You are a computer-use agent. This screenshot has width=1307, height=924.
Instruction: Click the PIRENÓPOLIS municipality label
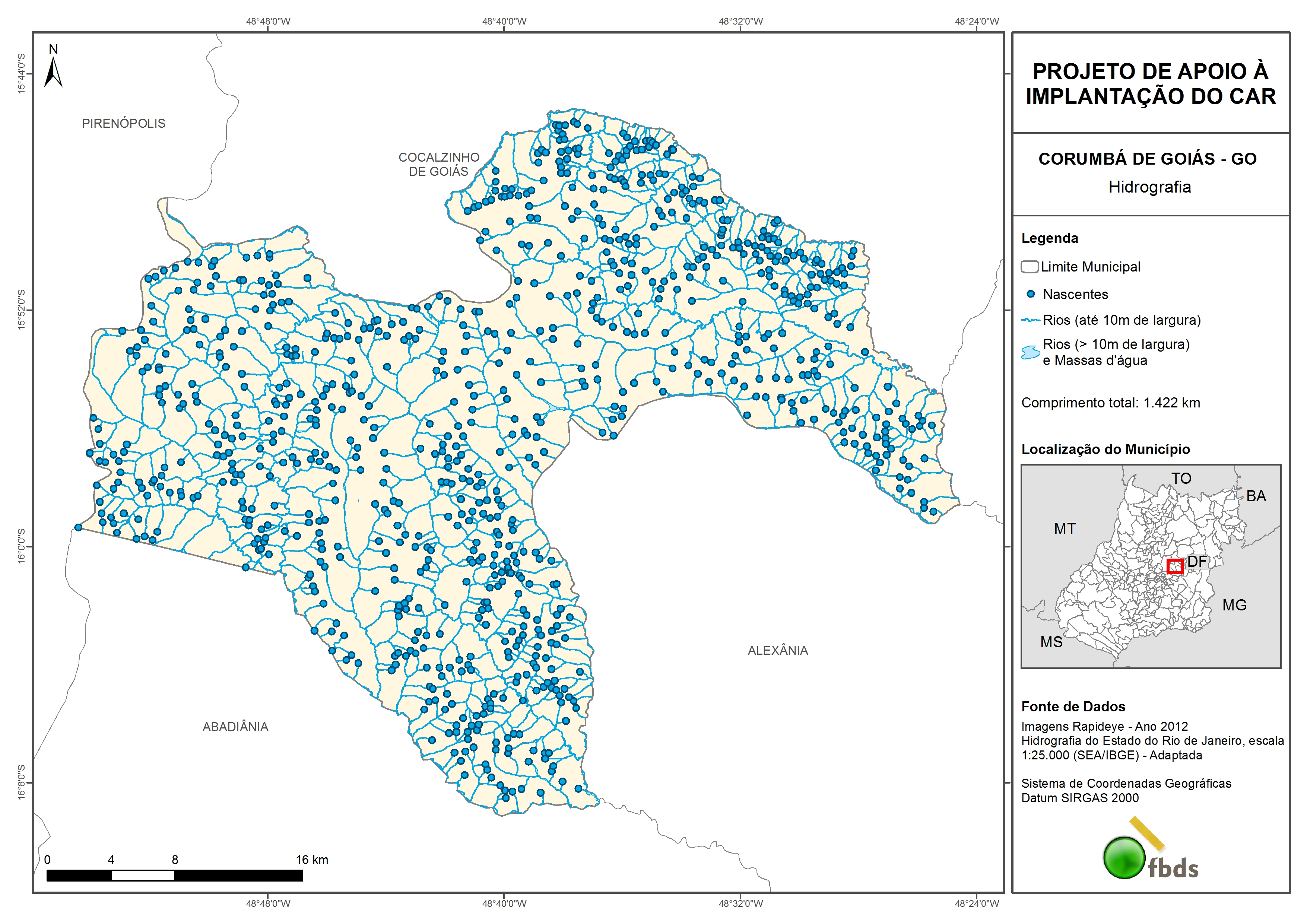(x=124, y=124)
